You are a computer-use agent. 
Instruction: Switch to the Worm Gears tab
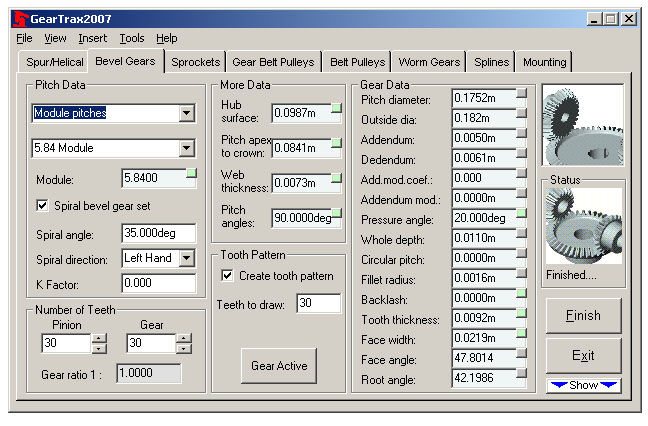tap(429, 62)
